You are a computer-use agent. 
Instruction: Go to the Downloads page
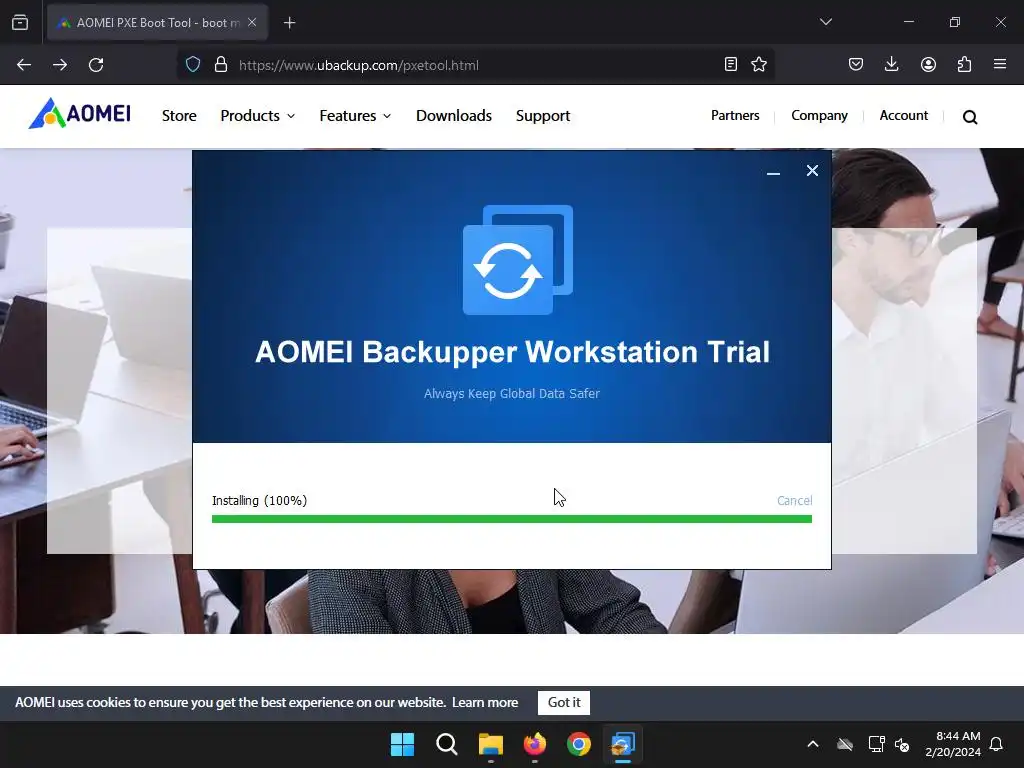click(454, 116)
